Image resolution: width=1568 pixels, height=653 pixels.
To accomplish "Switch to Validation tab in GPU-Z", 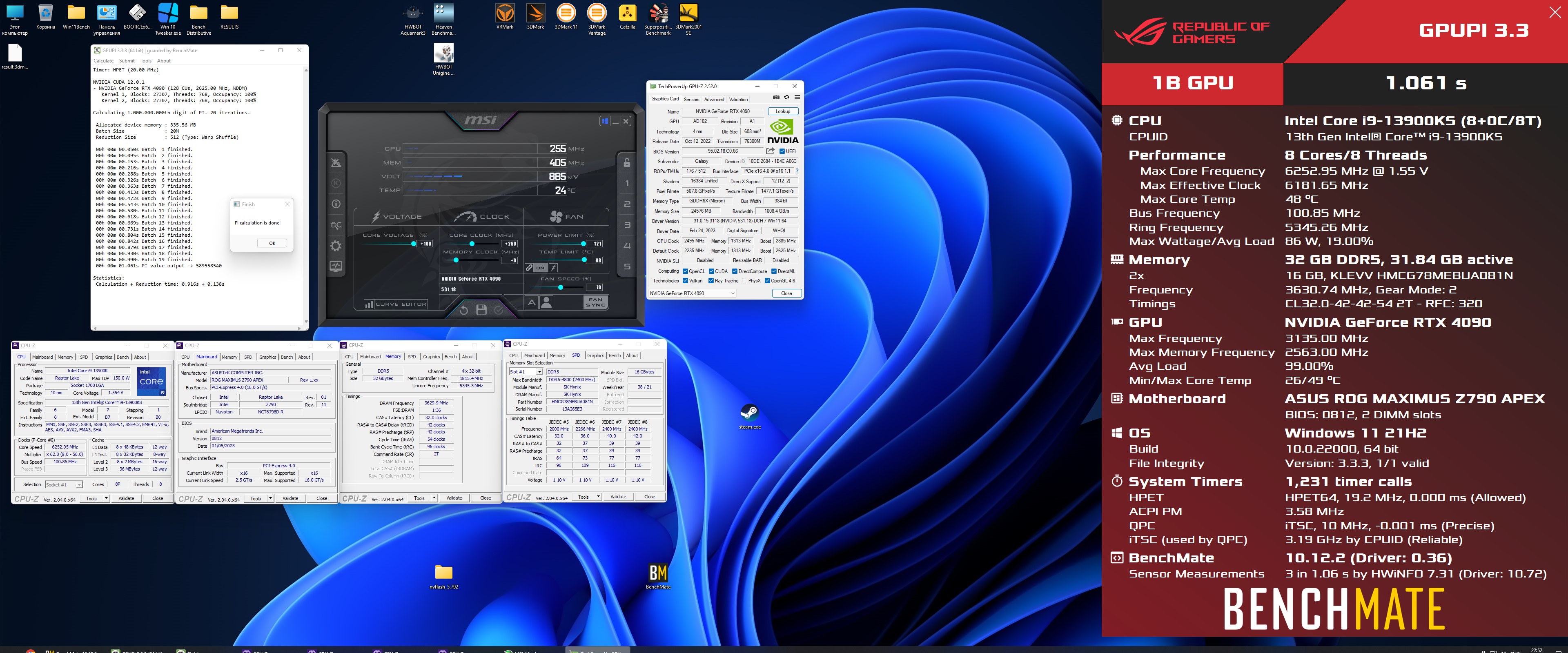I will 738,99.
